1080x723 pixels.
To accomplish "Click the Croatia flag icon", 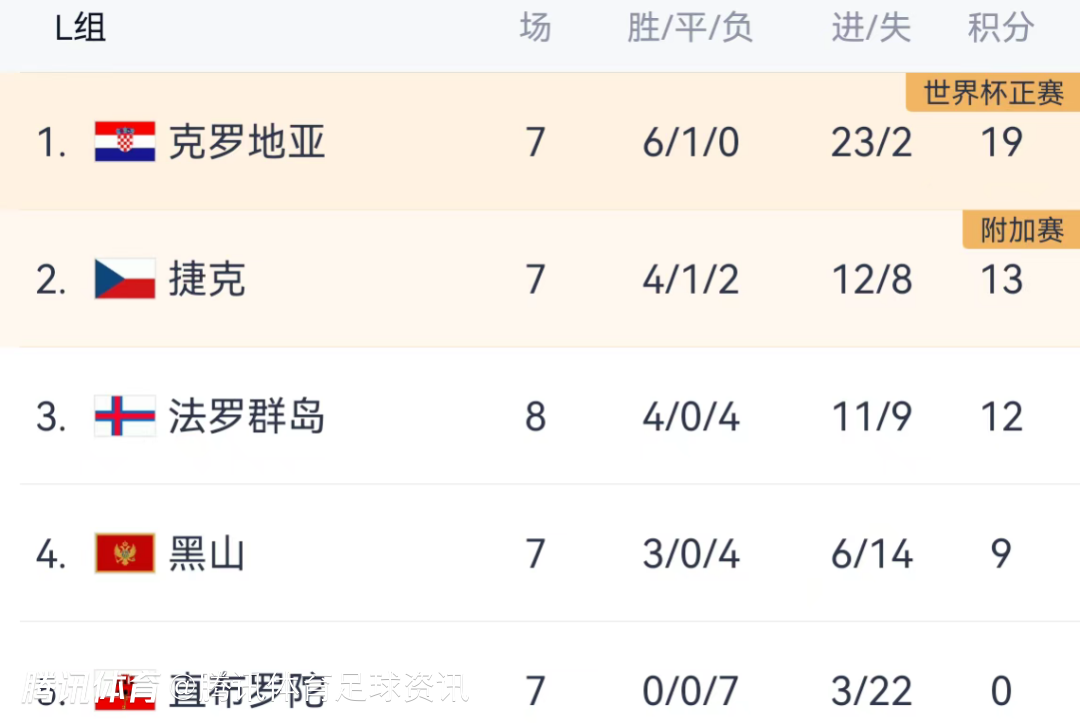I will 125,142.
